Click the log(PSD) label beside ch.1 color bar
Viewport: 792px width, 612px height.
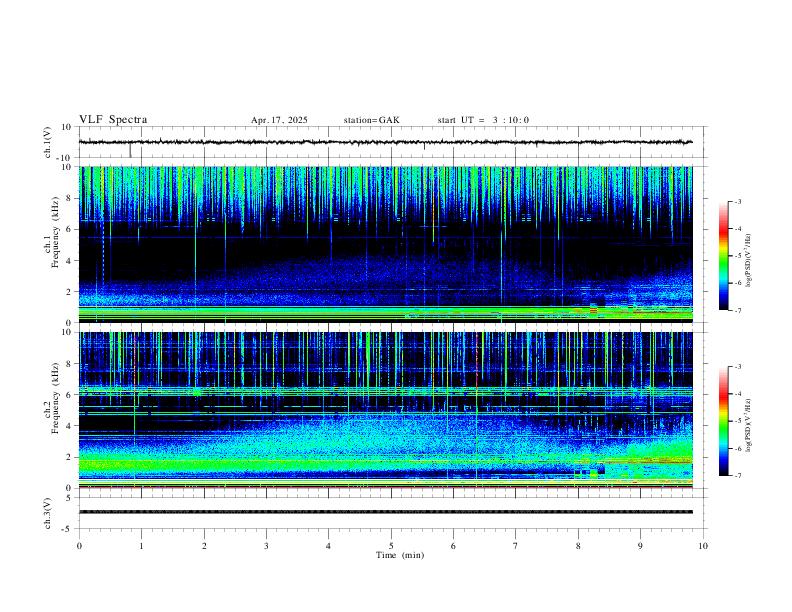[748, 261]
